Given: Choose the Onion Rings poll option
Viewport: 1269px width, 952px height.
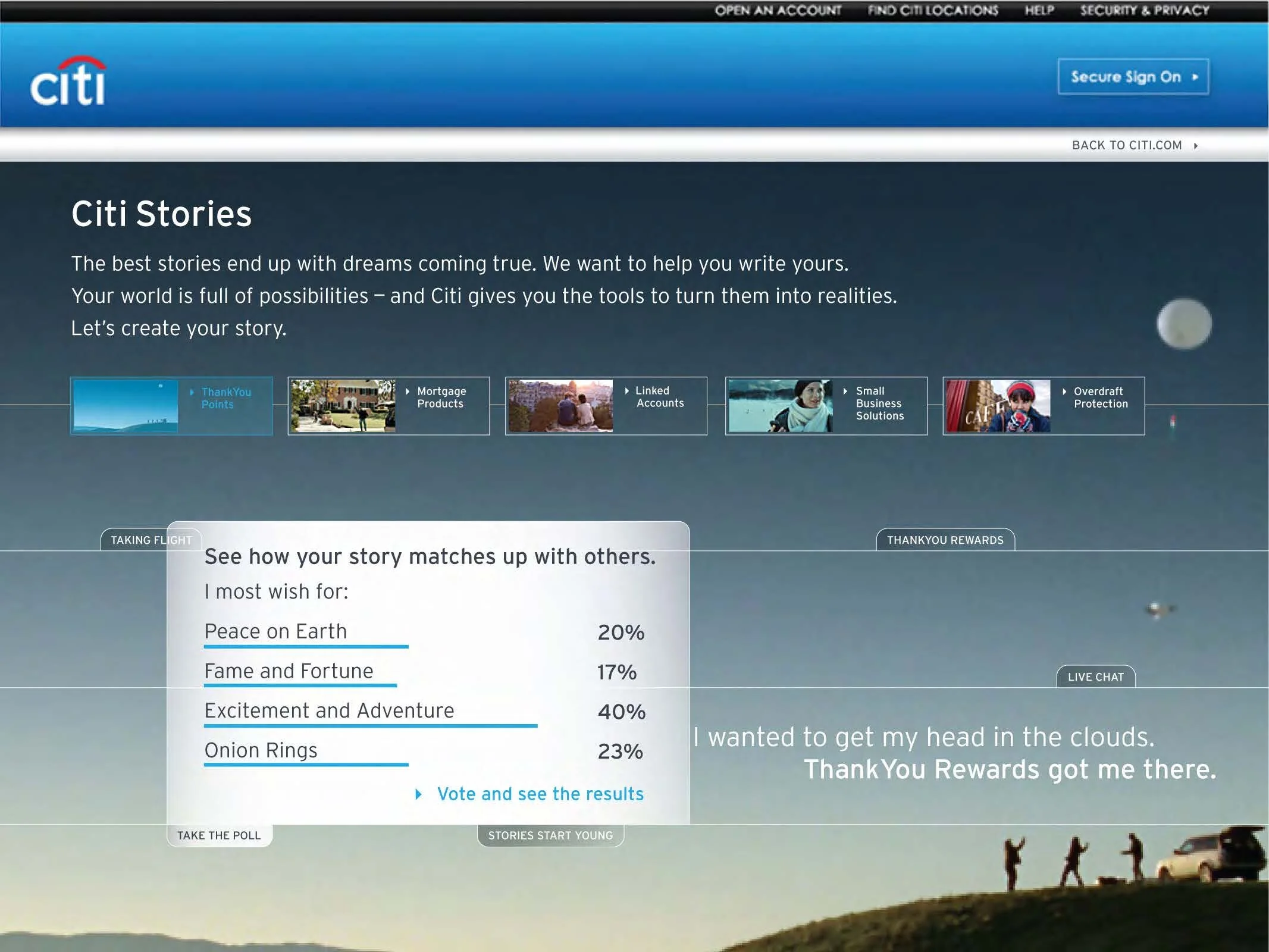Looking at the screenshot, I should click(x=261, y=751).
